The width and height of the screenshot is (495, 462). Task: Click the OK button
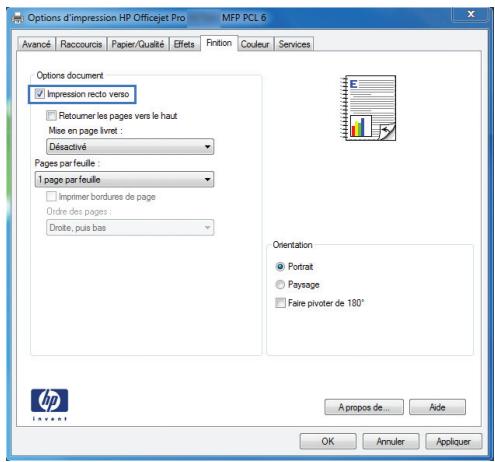(x=328, y=441)
